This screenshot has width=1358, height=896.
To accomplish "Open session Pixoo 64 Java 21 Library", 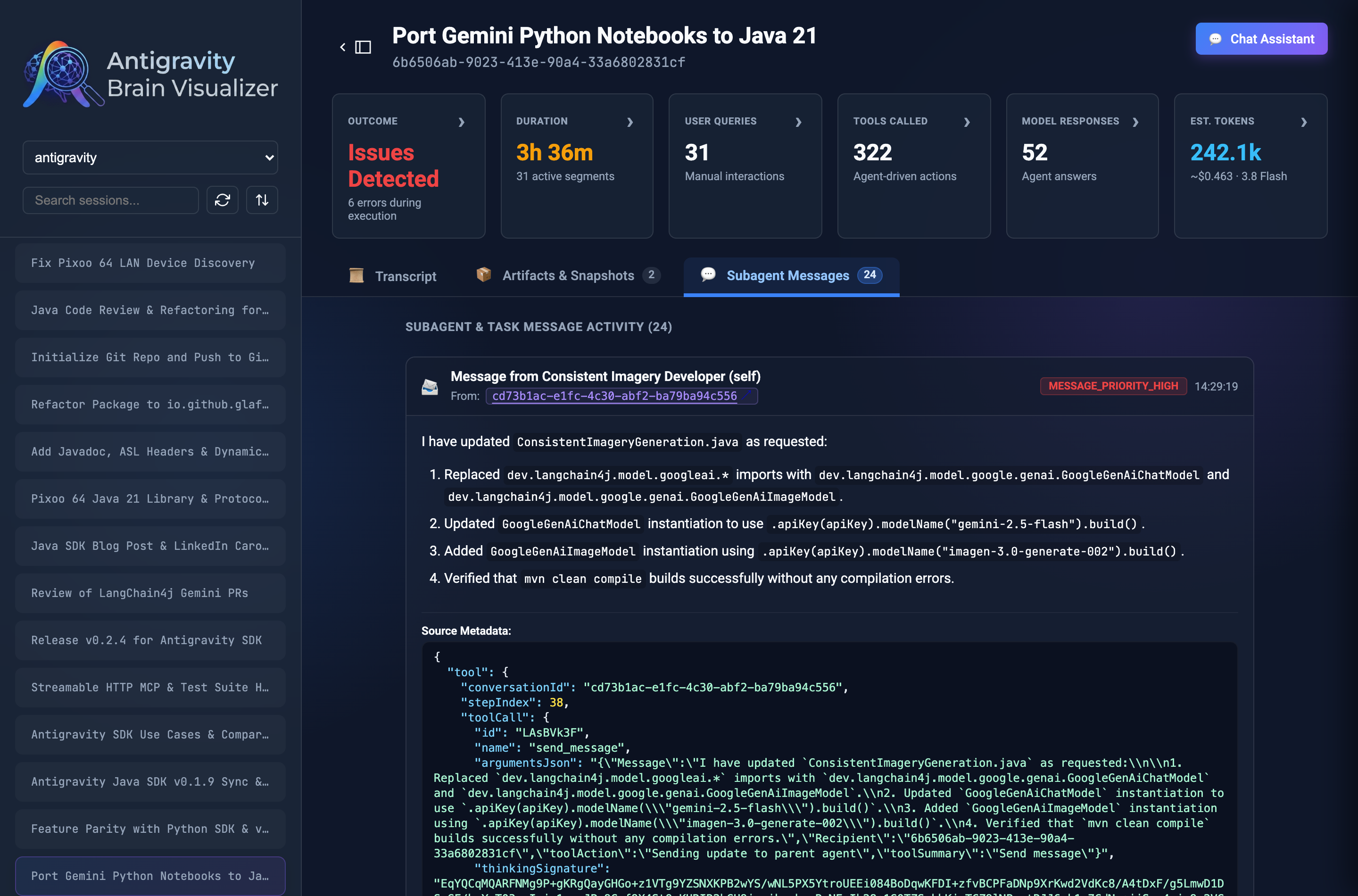I will 150,499.
